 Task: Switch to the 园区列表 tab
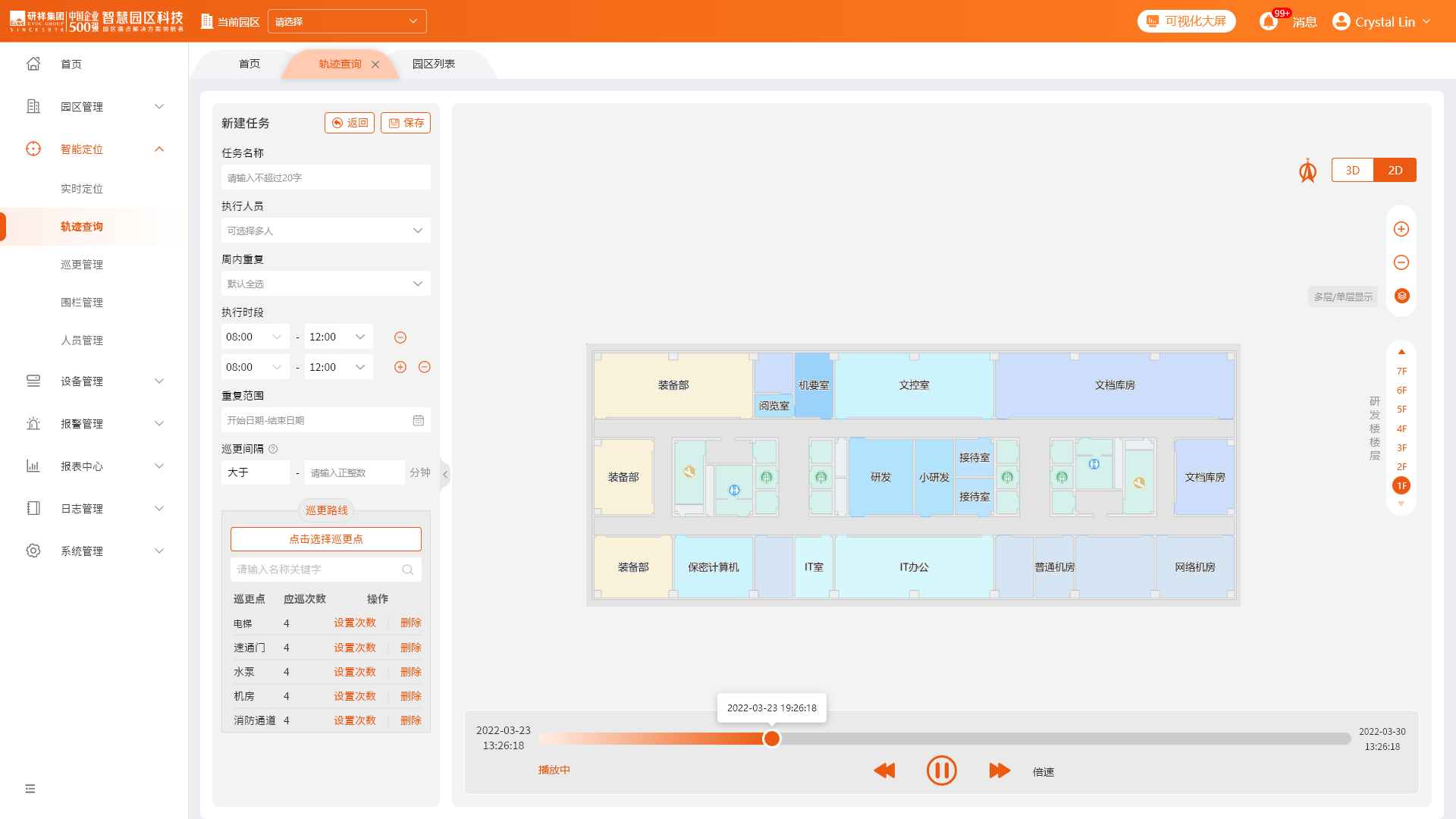click(x=434, y=64)
